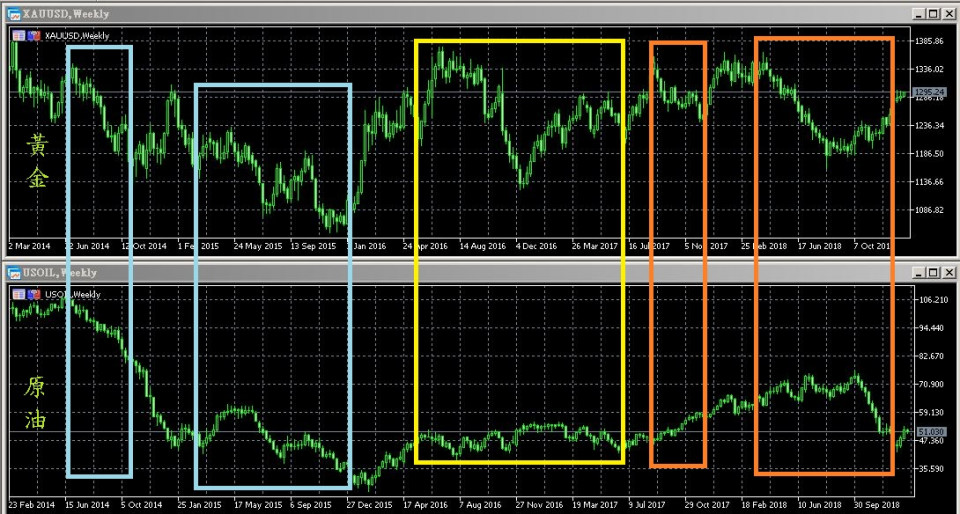Click the 黃金 text label on gold chart
The image size is (960, 514).
point(36,162)
